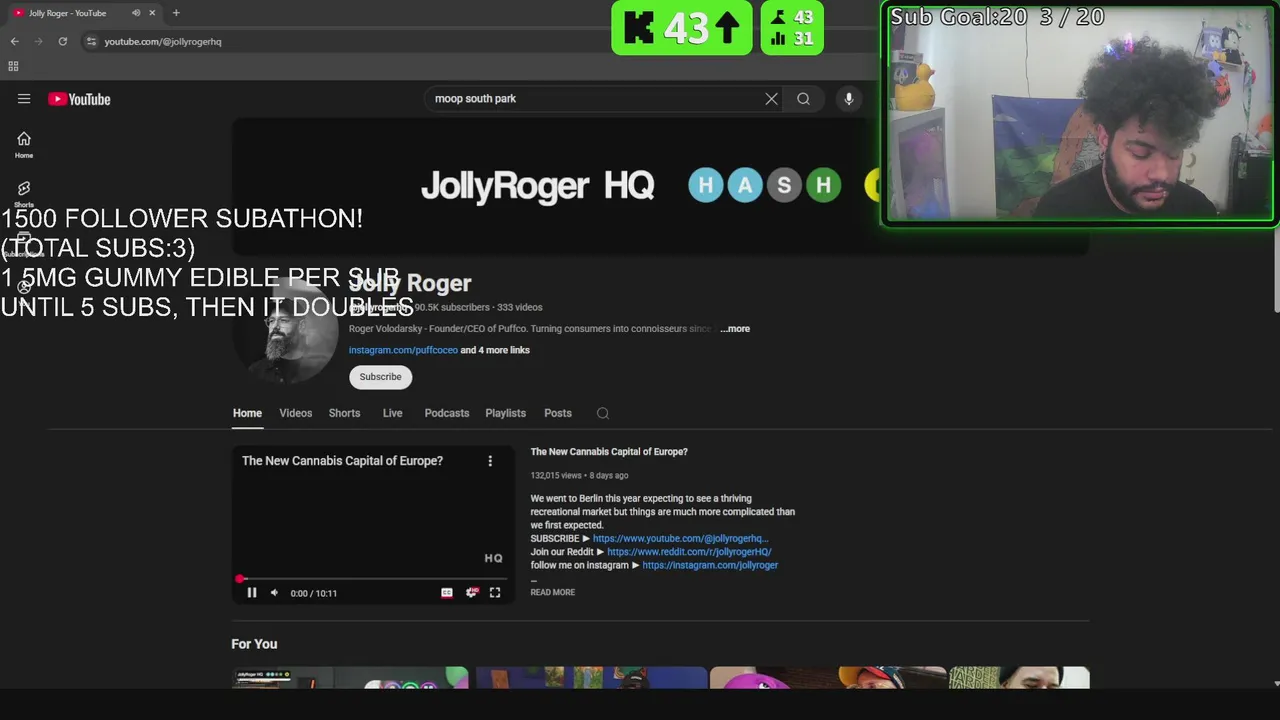Click the YouTube logo
The image size is (1280, 720).
tap(79, 99)
